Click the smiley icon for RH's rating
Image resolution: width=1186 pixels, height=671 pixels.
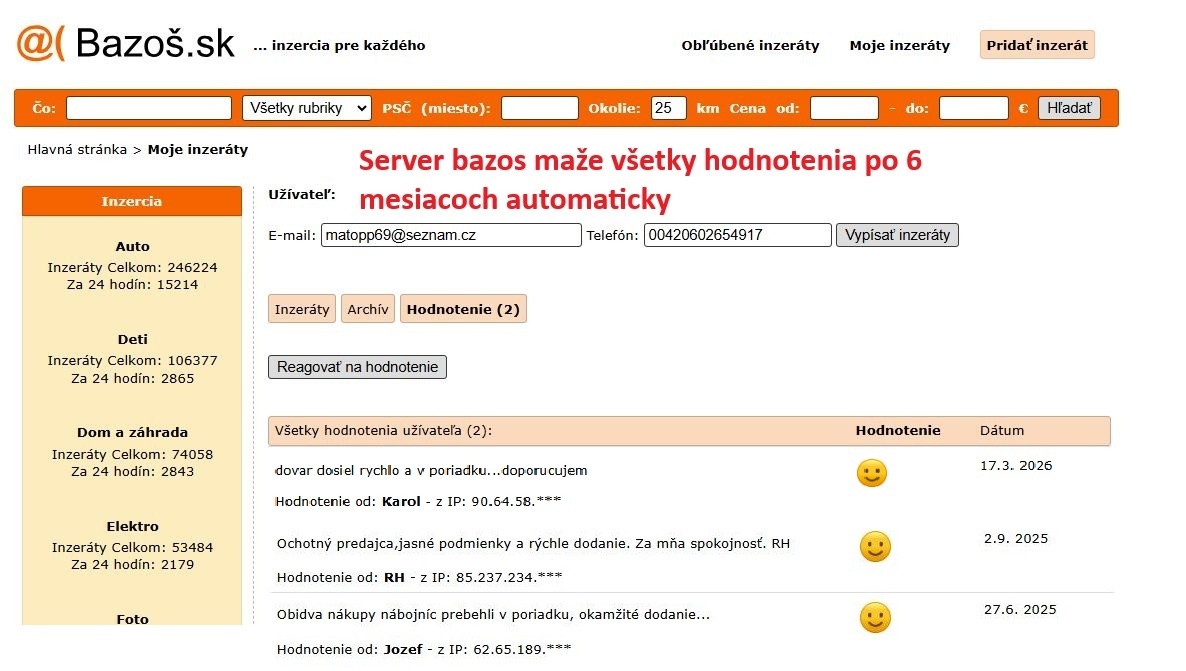(x=875, y=546)
